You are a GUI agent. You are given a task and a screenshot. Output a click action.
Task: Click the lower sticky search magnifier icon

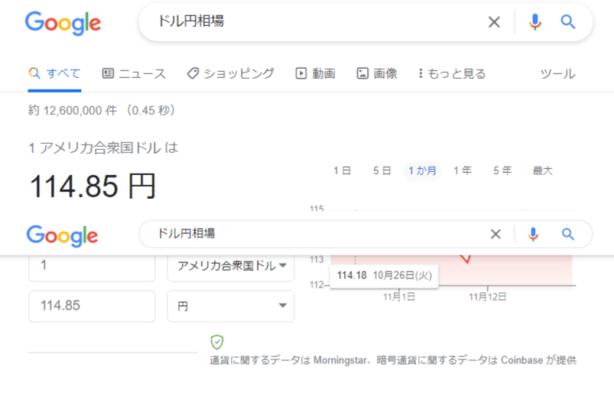pyautogui.click(x=568, y=234)
